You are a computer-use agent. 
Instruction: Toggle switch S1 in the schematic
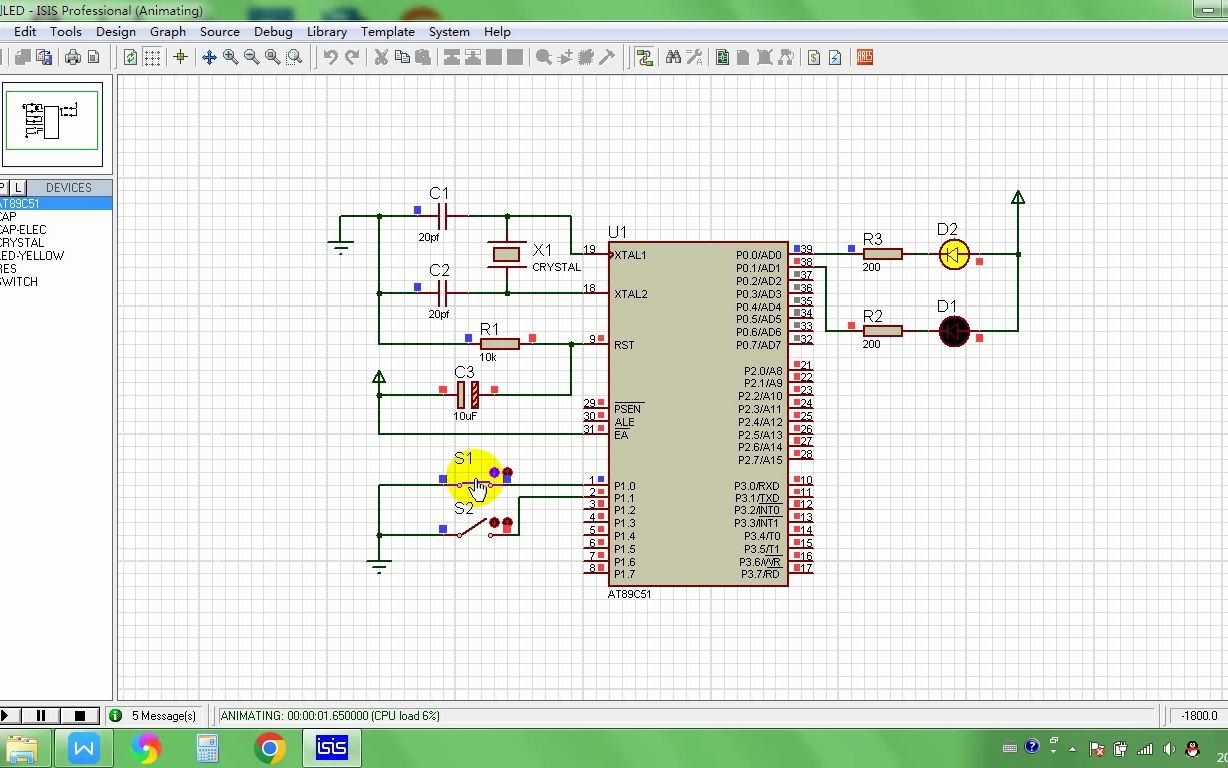click(476, 485)
